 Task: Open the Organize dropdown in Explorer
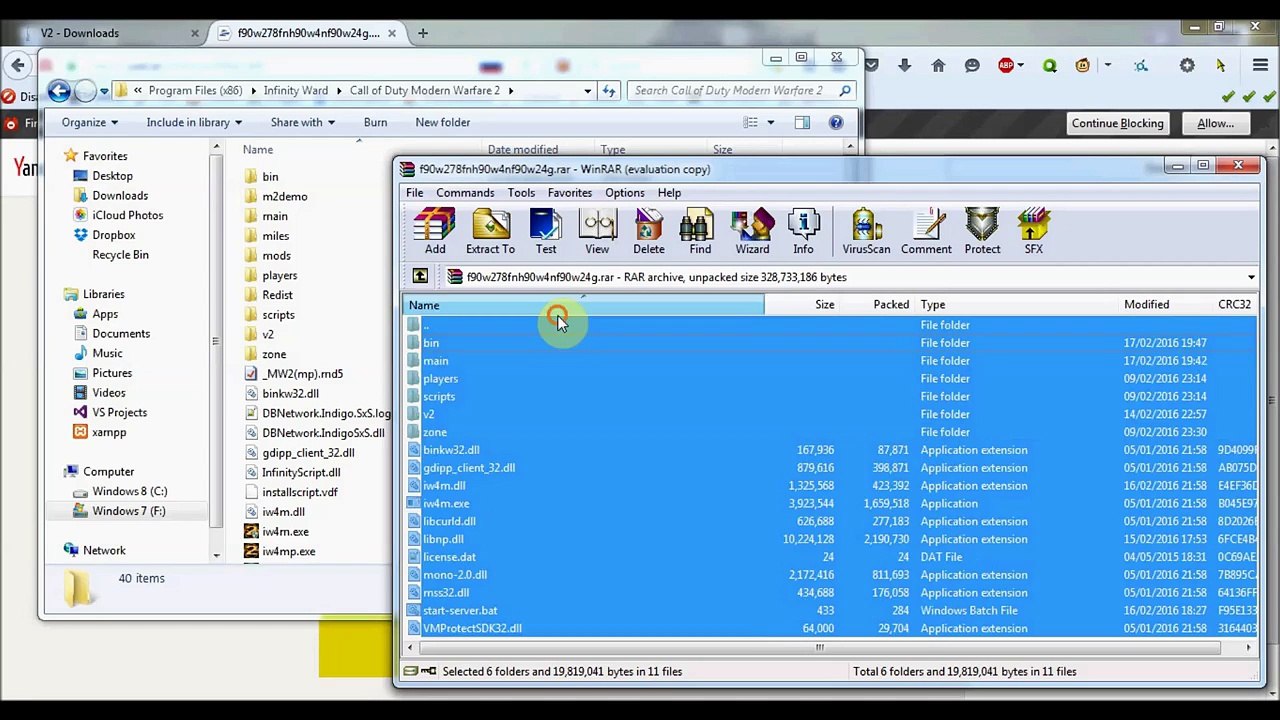[x=89, y=122]
